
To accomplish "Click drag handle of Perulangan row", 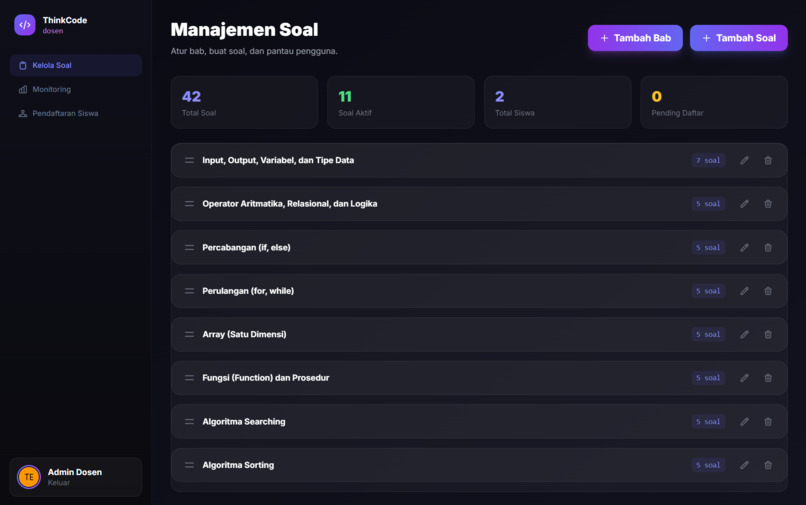I will pyautogui.click(x=189, y=291).
